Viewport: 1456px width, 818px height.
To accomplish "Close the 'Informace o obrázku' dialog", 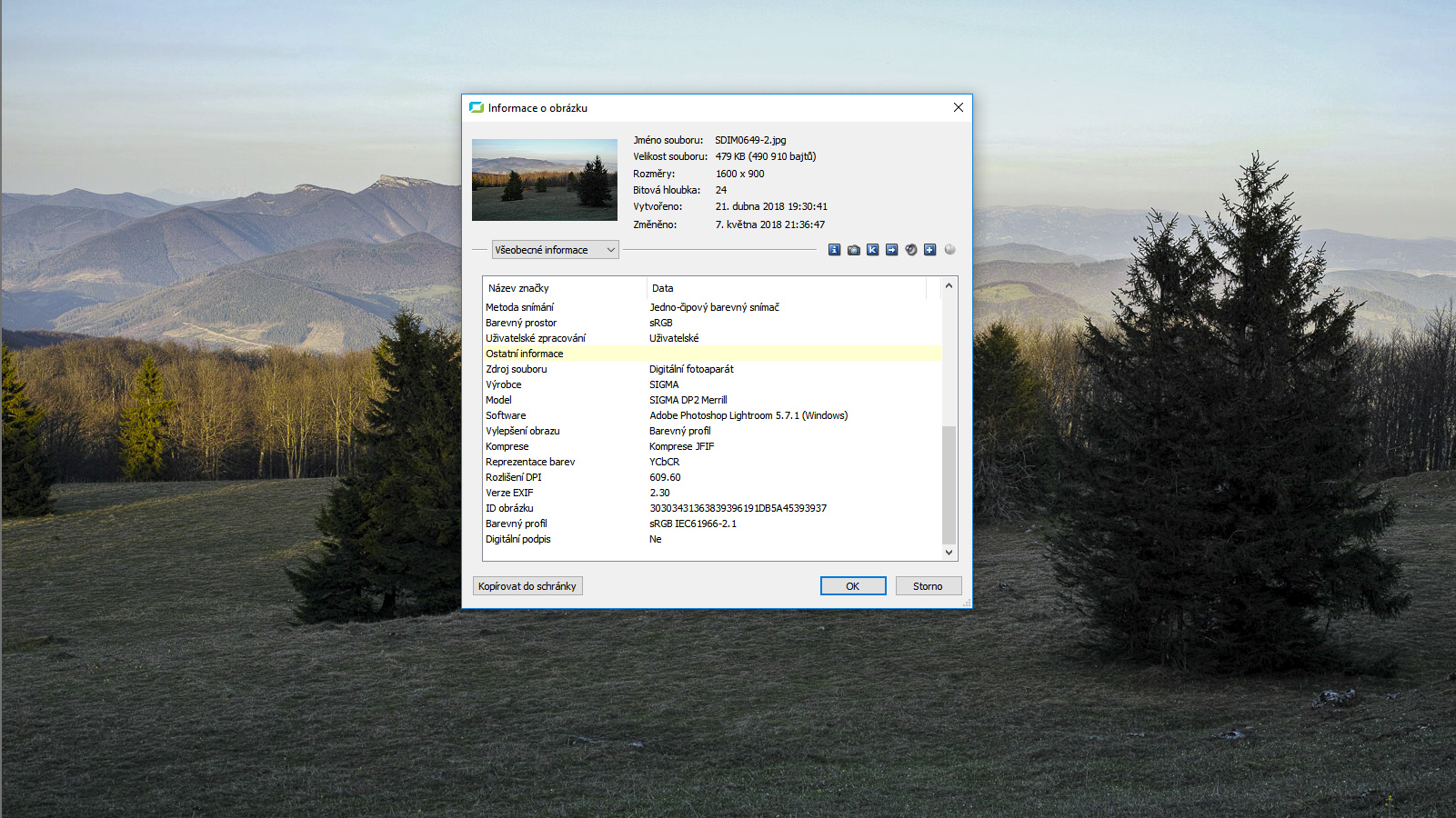I will tap(958, 107).
